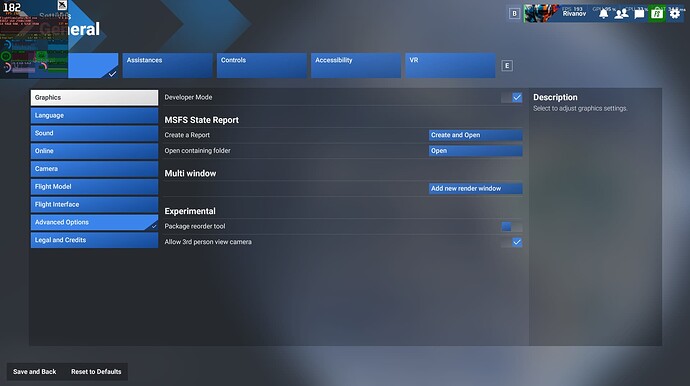The width and height of the screenshot is (690, 386).
Task: Click the MSFS State Report heading
Action: tap(202, 120)
